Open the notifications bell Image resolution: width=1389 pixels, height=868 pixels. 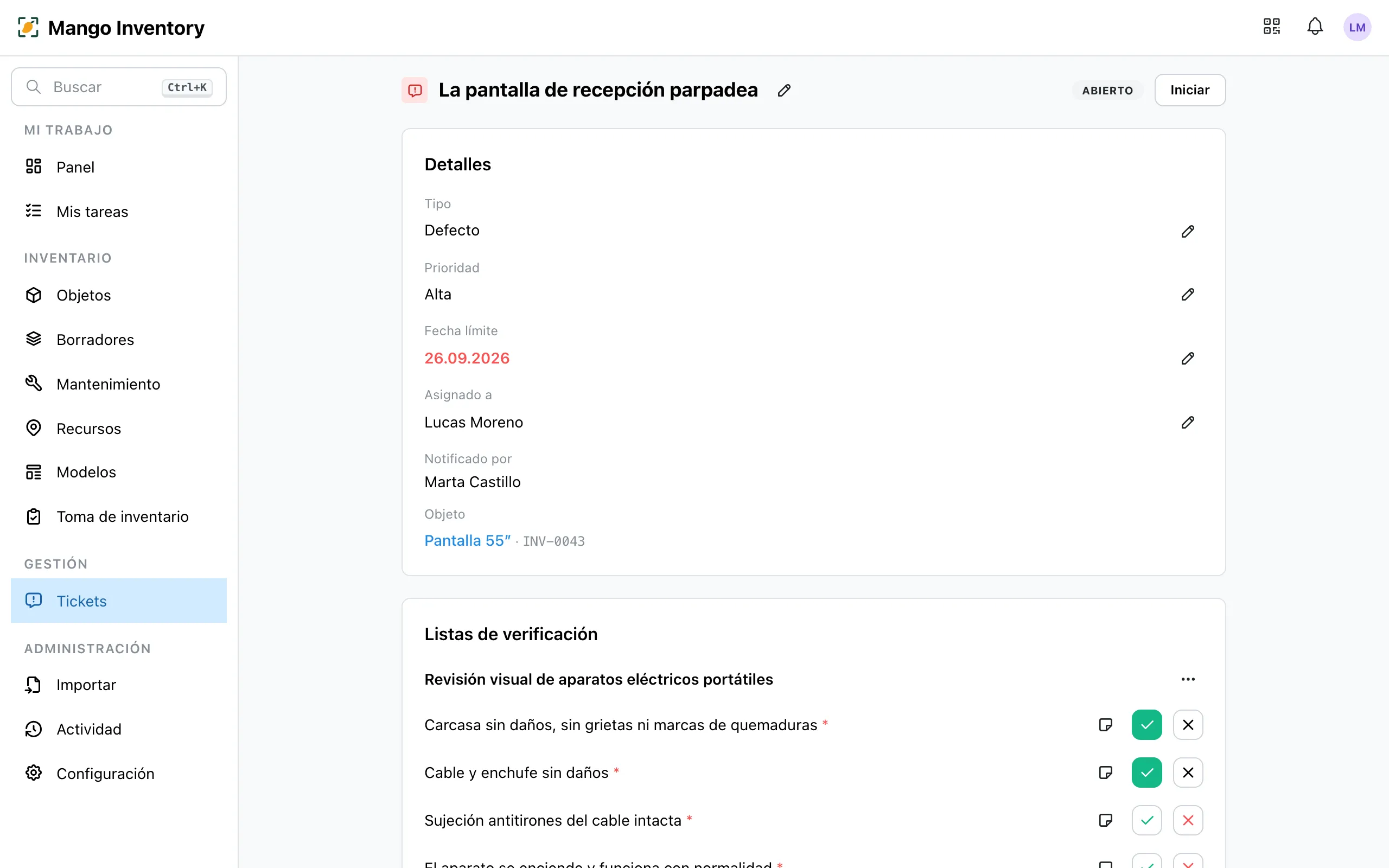click(1315, 27)
